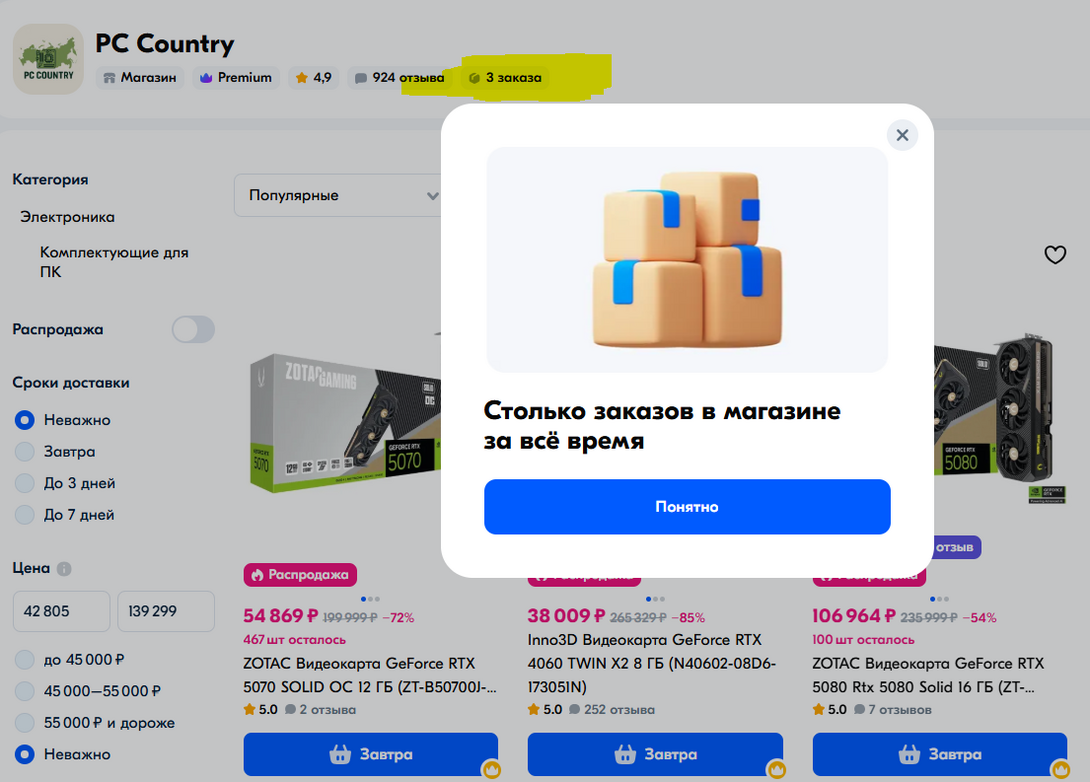Toggle the Распродажа switch

(x=193, y=329)
